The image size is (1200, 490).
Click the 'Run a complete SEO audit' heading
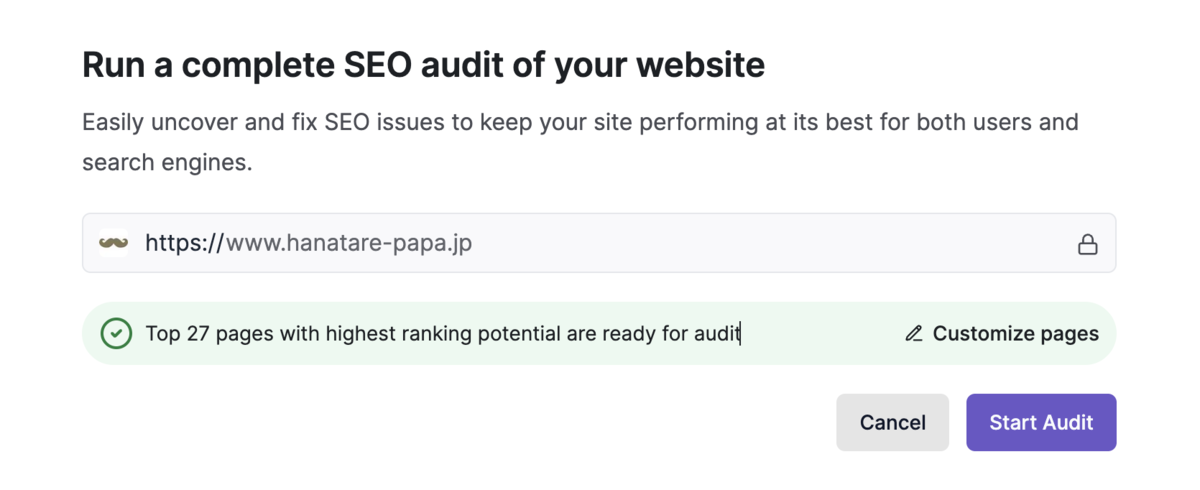(423, 66)
